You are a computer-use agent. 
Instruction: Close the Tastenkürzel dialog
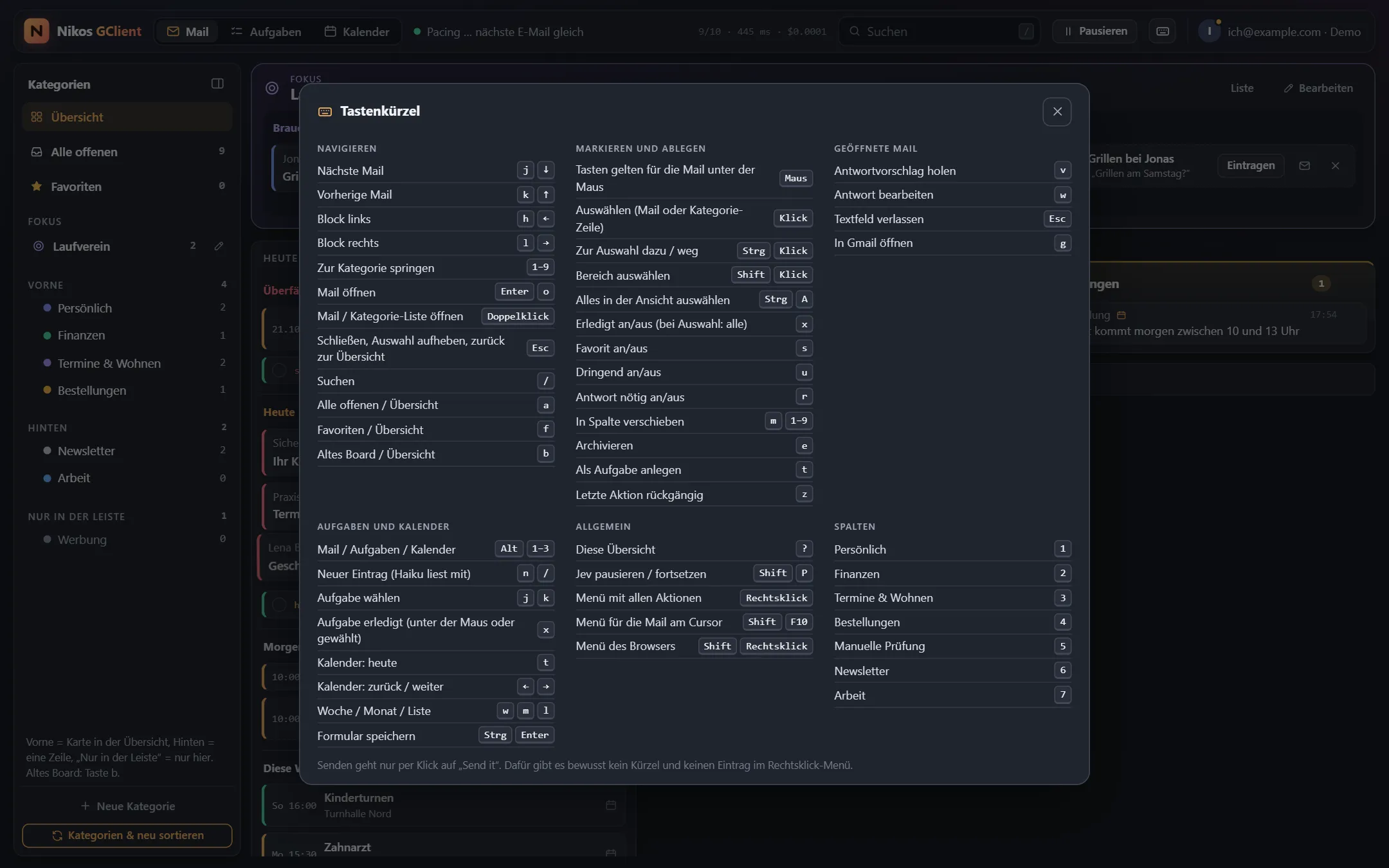1057,112
